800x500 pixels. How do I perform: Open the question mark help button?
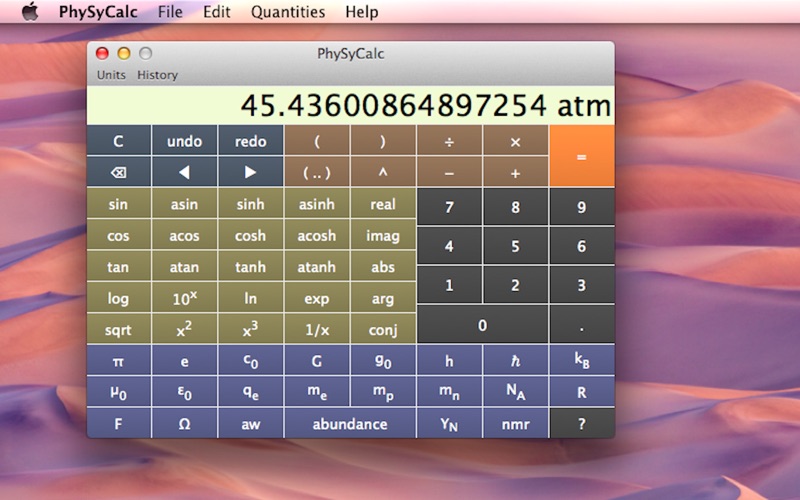582,423
